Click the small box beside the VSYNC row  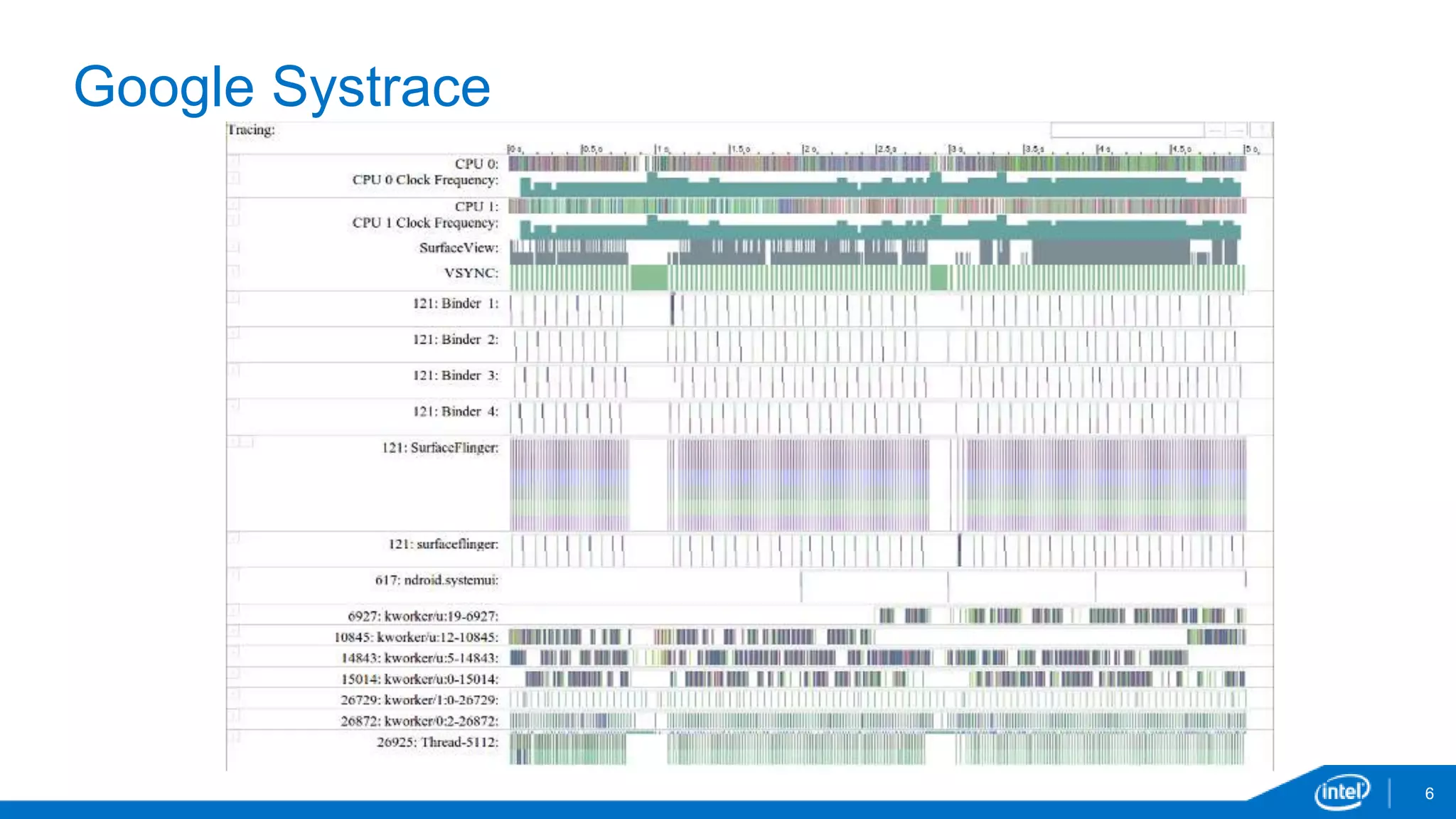point(234,271)
